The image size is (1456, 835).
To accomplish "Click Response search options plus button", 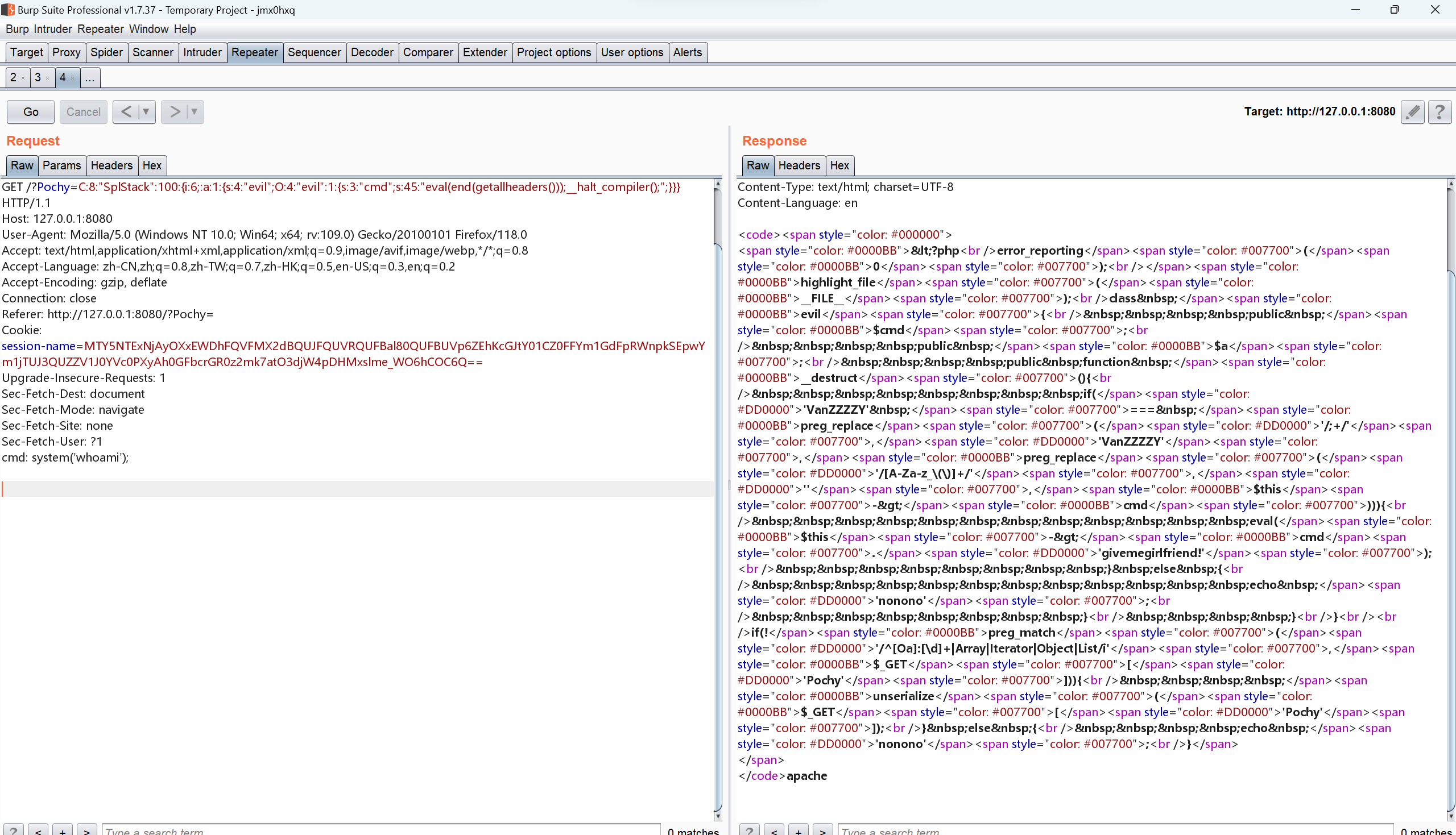I will 799,830.
